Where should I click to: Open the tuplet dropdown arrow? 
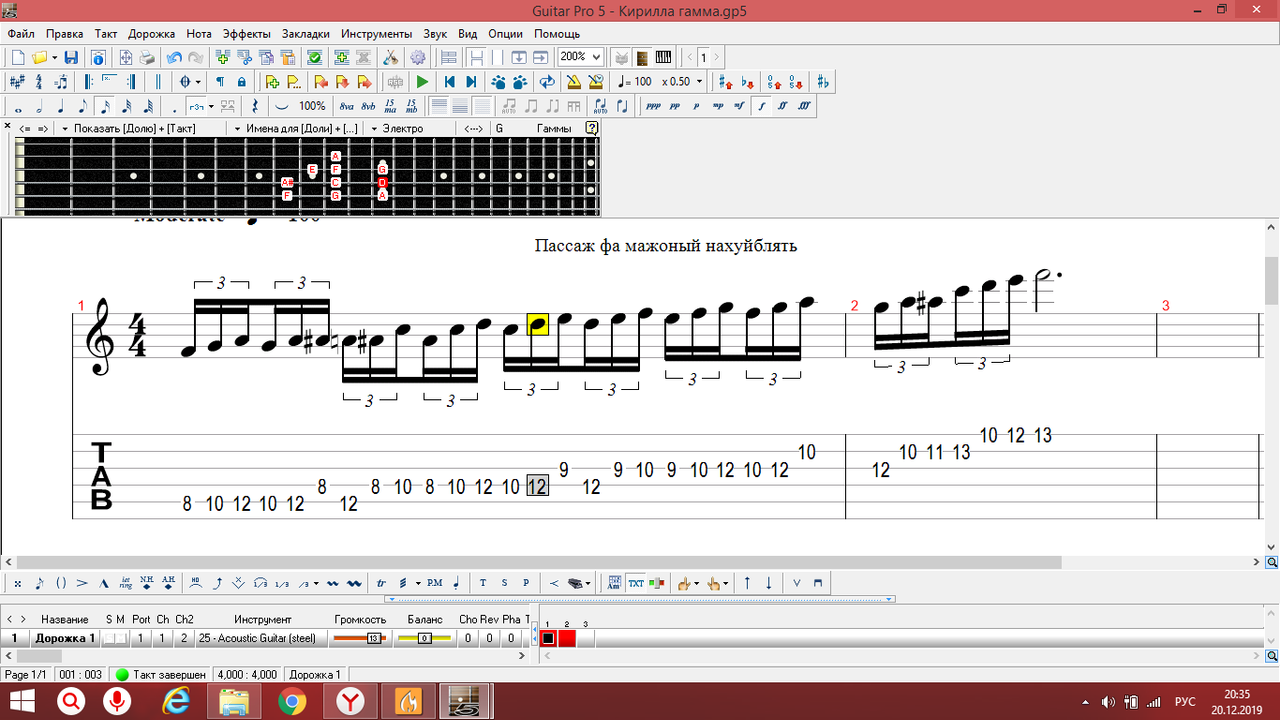point(211,105)
